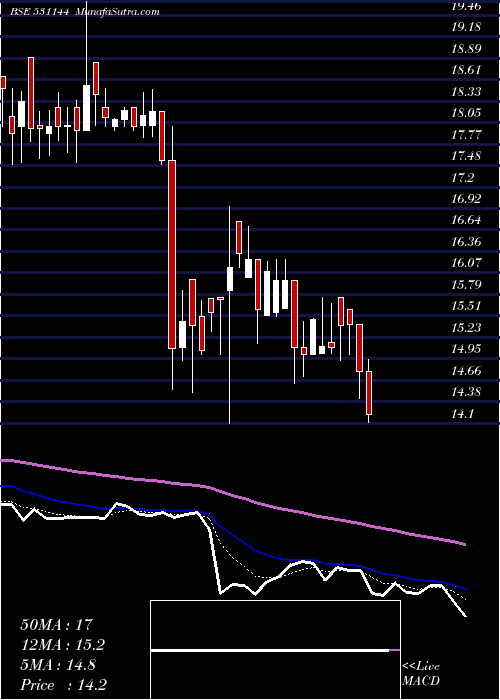This screenshot has width=500, height=700.
Task: Click the 15.79 price axis label
Action: [x=465, y=285]
